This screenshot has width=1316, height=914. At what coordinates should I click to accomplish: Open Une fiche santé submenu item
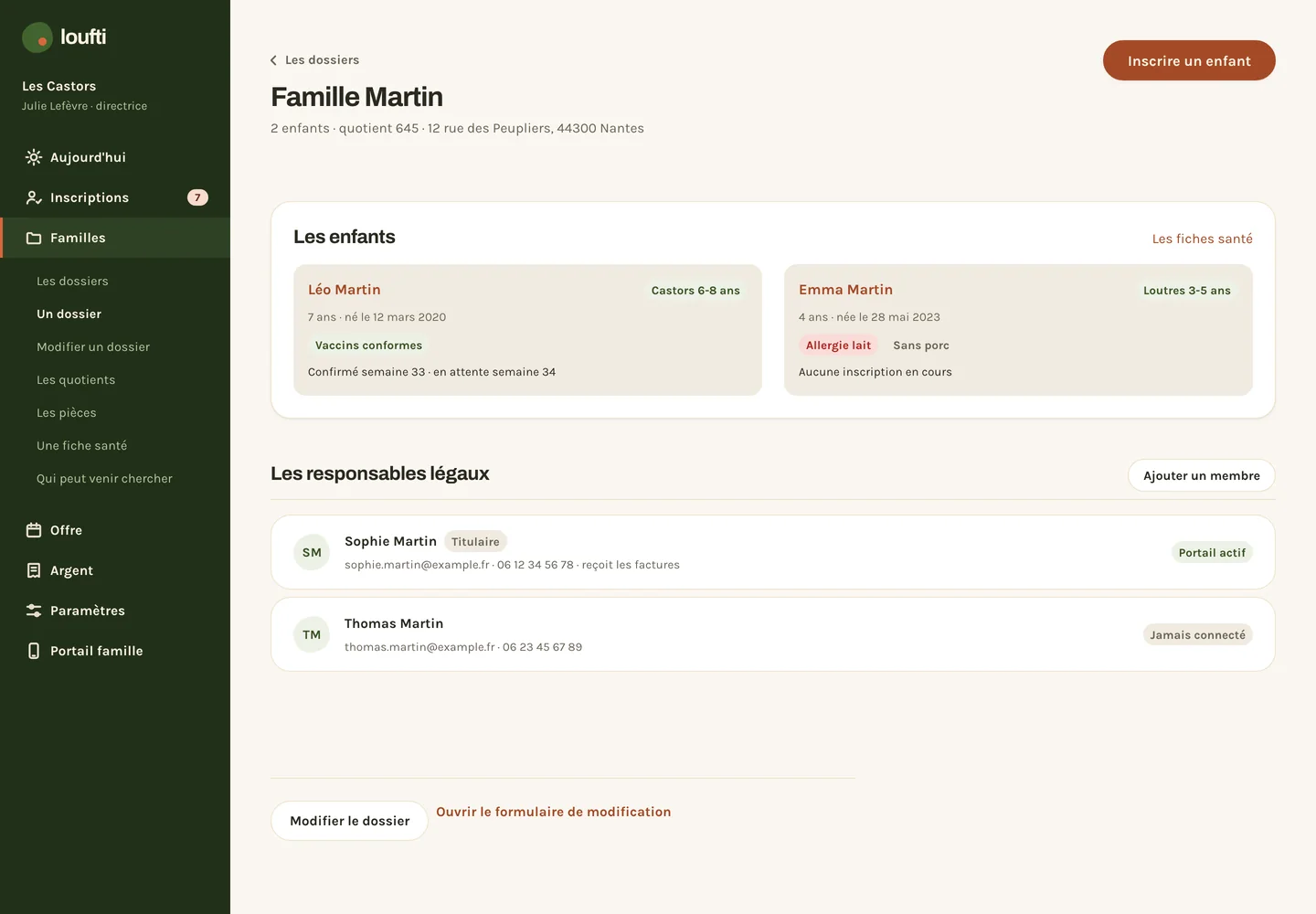[81, 446]
